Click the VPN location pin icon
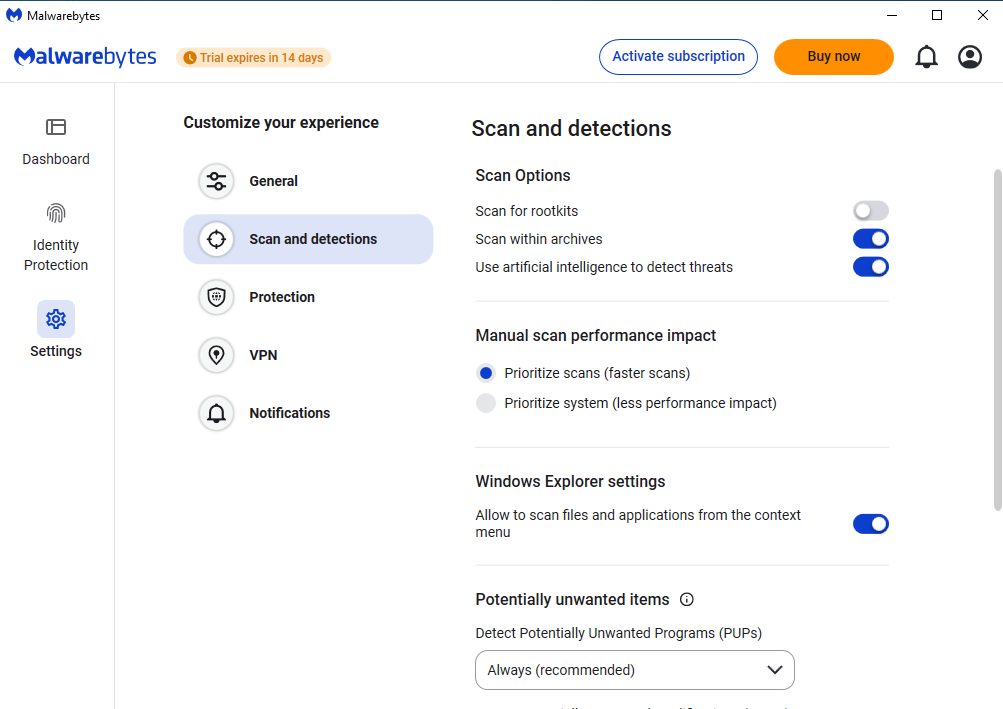This screenshot has width=1003, height=709. pyautogui.click(x=216, y=355)
